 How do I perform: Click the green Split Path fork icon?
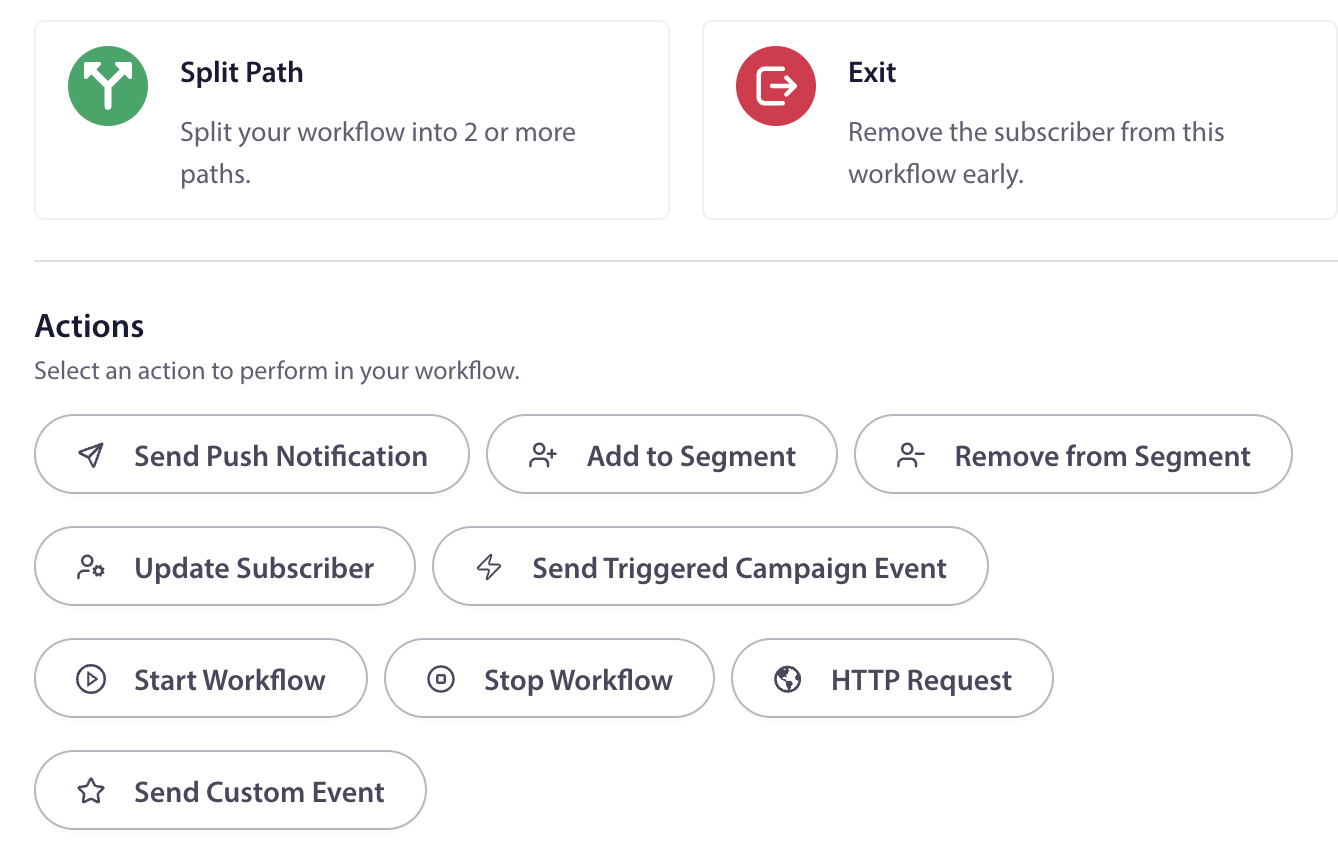pyautogui.click(x=108, y=86)
